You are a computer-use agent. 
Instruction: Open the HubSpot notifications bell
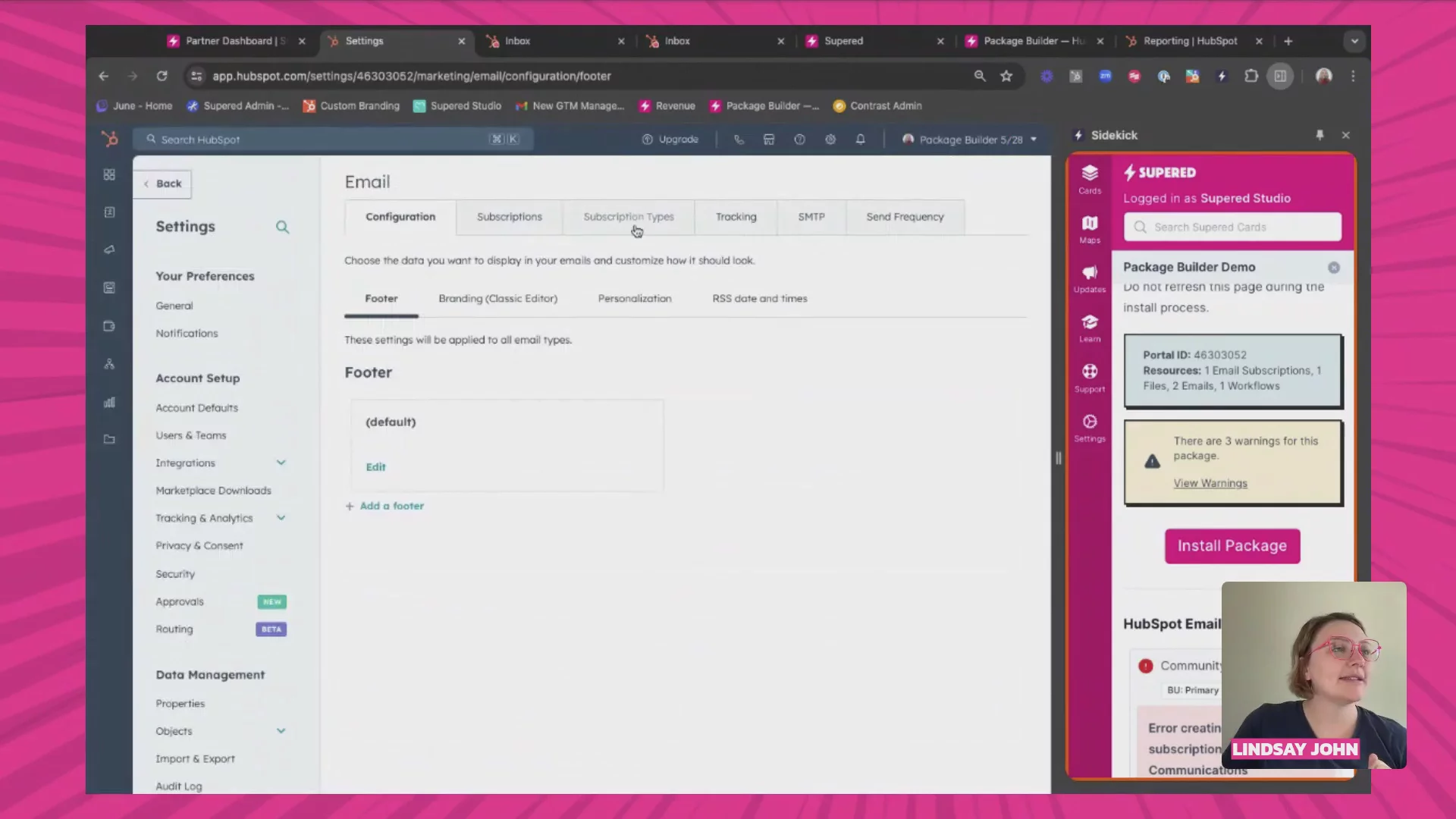(861, 140)
